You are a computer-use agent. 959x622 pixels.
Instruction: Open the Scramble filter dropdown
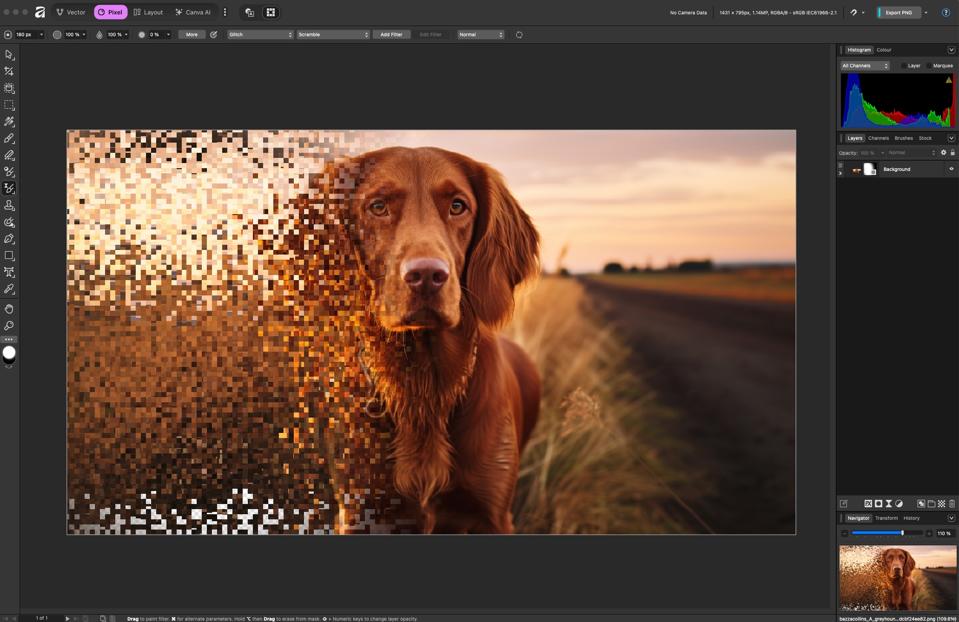(333, 34)
